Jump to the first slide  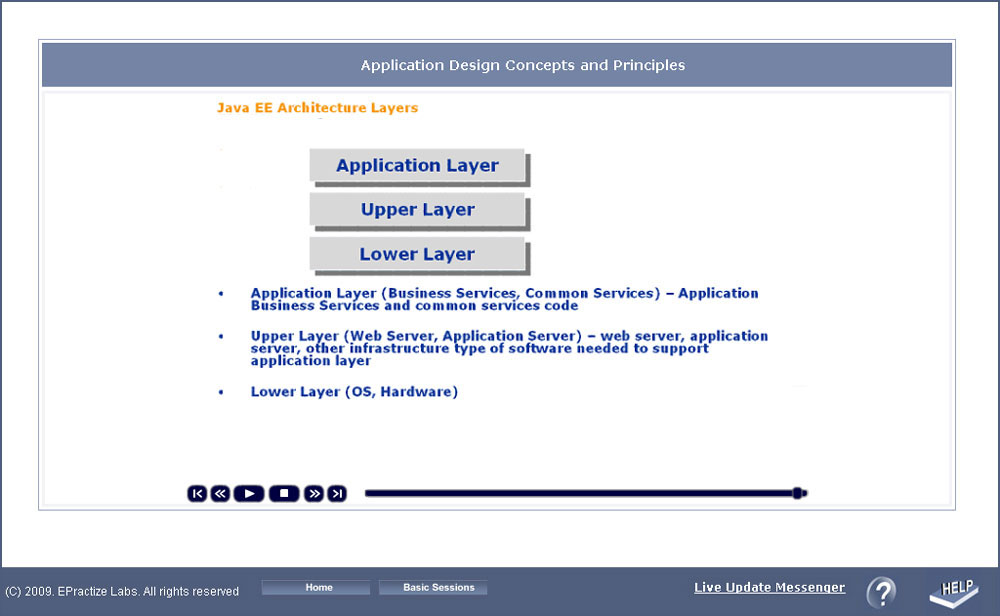[197, 494]
